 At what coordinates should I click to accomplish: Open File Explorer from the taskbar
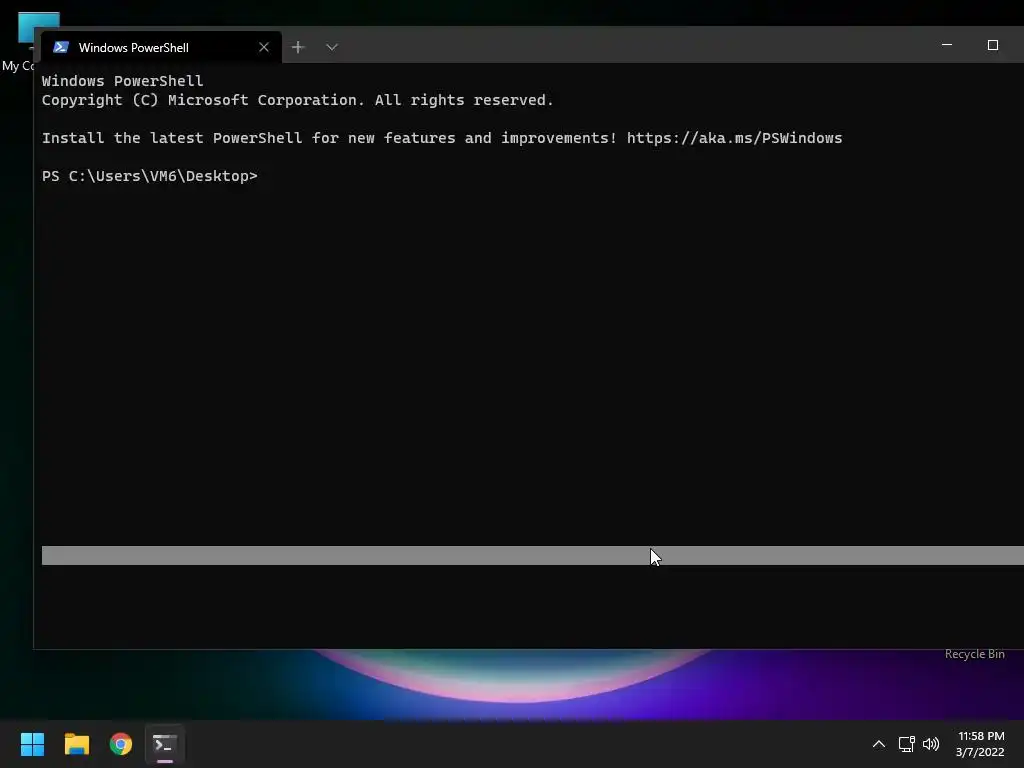[76, 744]
